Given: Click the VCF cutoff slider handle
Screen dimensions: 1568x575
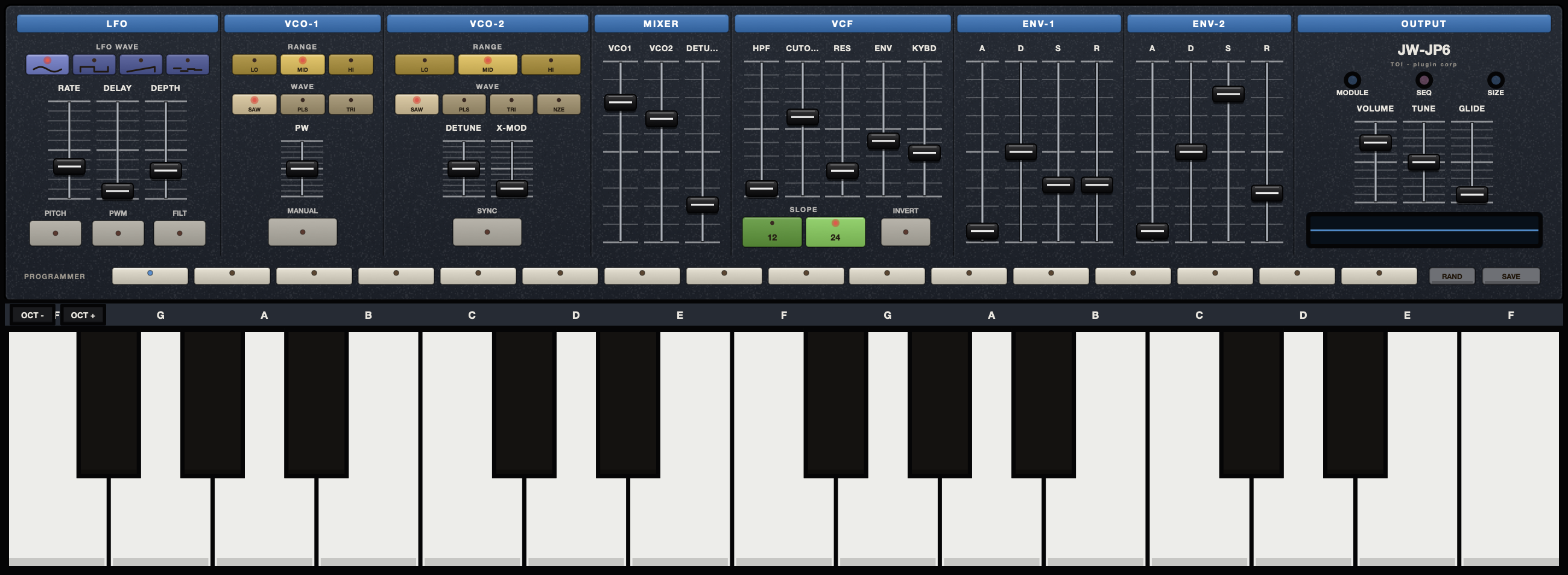Looking at the screenshot, I should (x=802, y=117).
